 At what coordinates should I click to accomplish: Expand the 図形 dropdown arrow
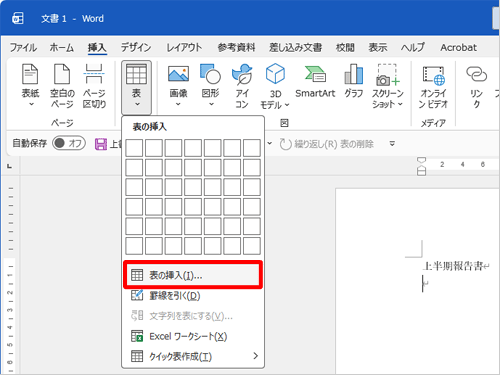[211, 104]
